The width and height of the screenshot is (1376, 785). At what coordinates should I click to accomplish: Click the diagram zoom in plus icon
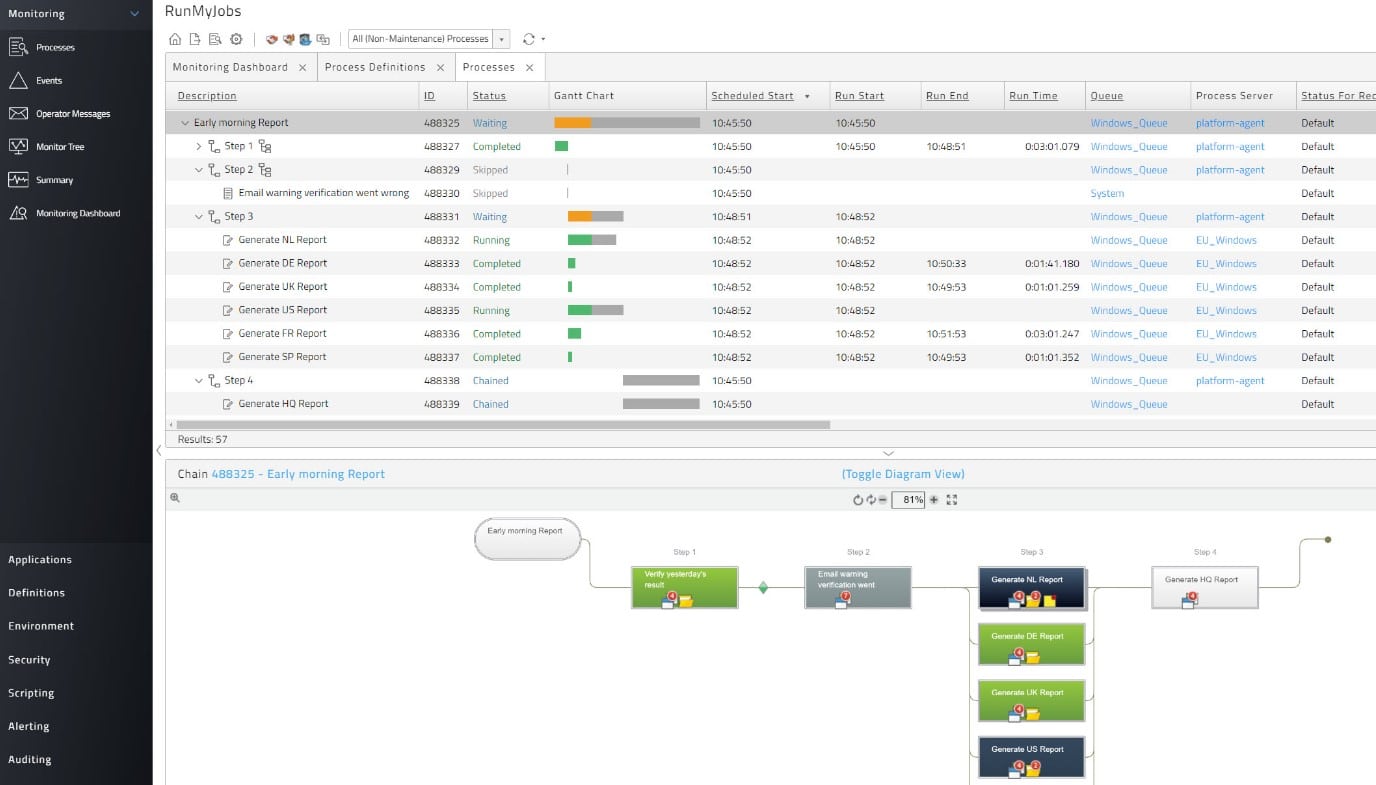coord(934,500)
